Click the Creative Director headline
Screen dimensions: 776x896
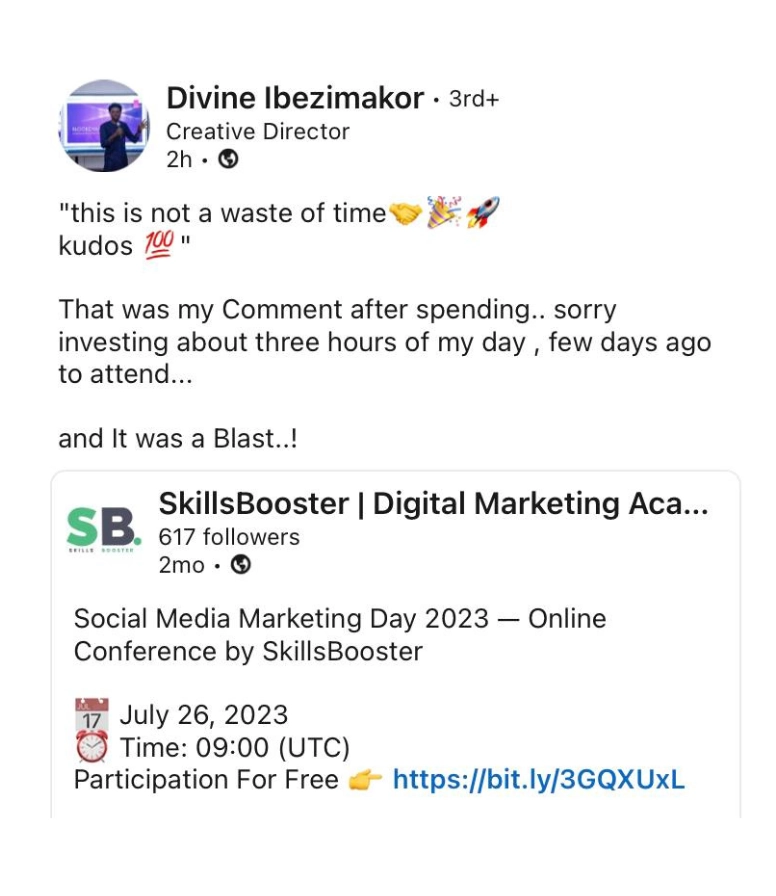pos(258,131)
